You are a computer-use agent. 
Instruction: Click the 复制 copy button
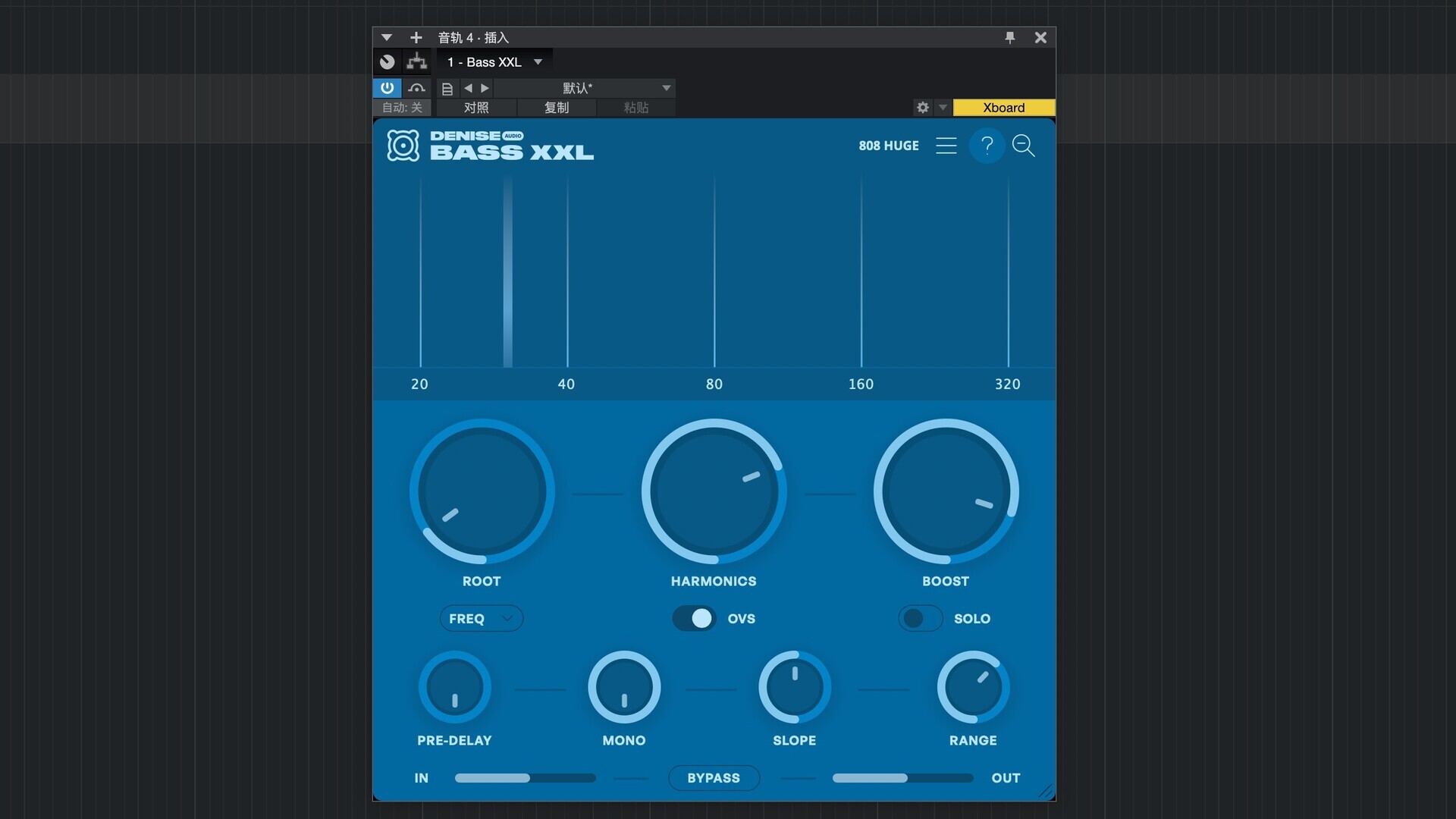[556, 108]
